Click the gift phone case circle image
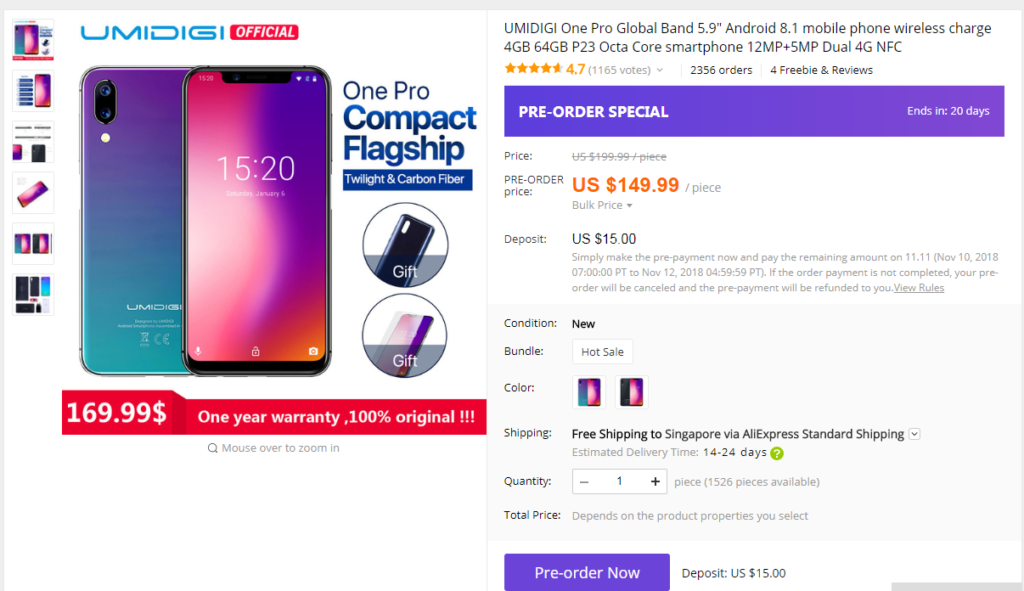The height and width of the screenshot is (591, 1024). coord(404,245)
